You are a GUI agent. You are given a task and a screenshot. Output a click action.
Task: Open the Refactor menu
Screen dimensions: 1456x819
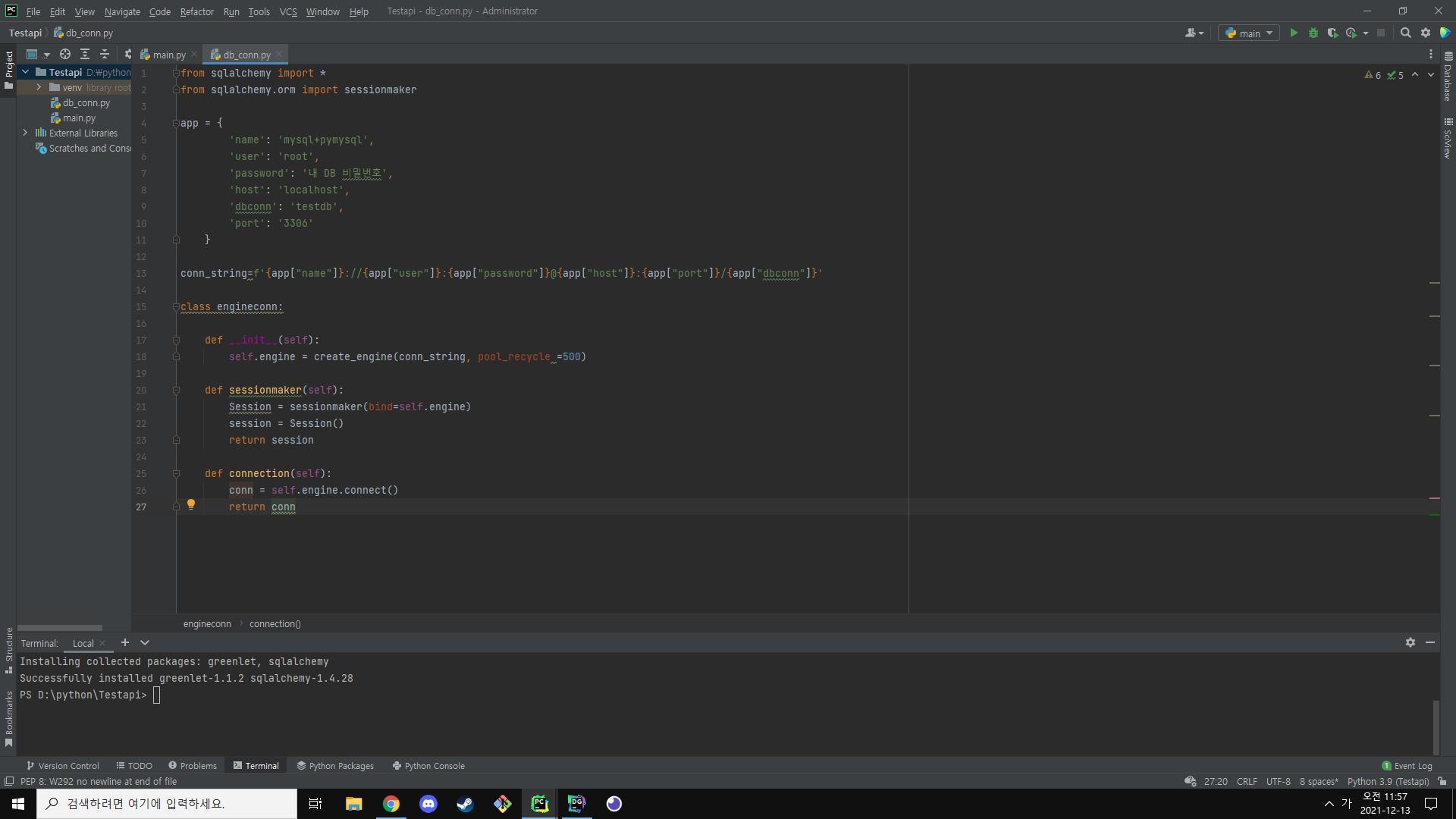[196, 11]
